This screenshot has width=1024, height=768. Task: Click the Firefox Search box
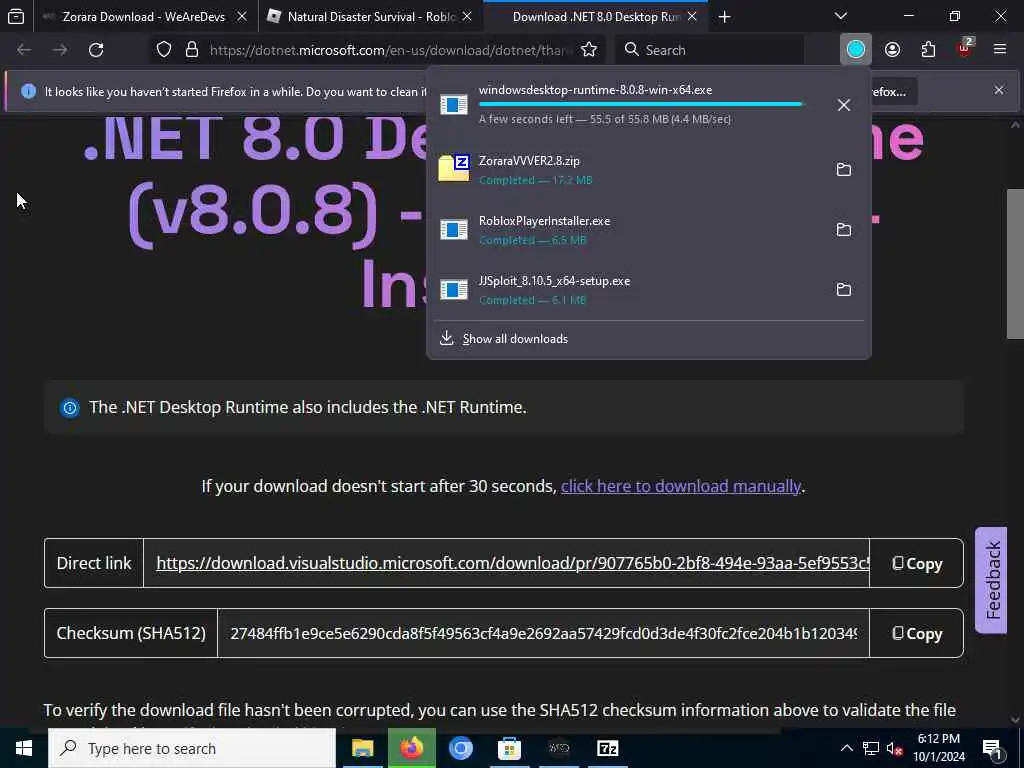tap(710, 50)
